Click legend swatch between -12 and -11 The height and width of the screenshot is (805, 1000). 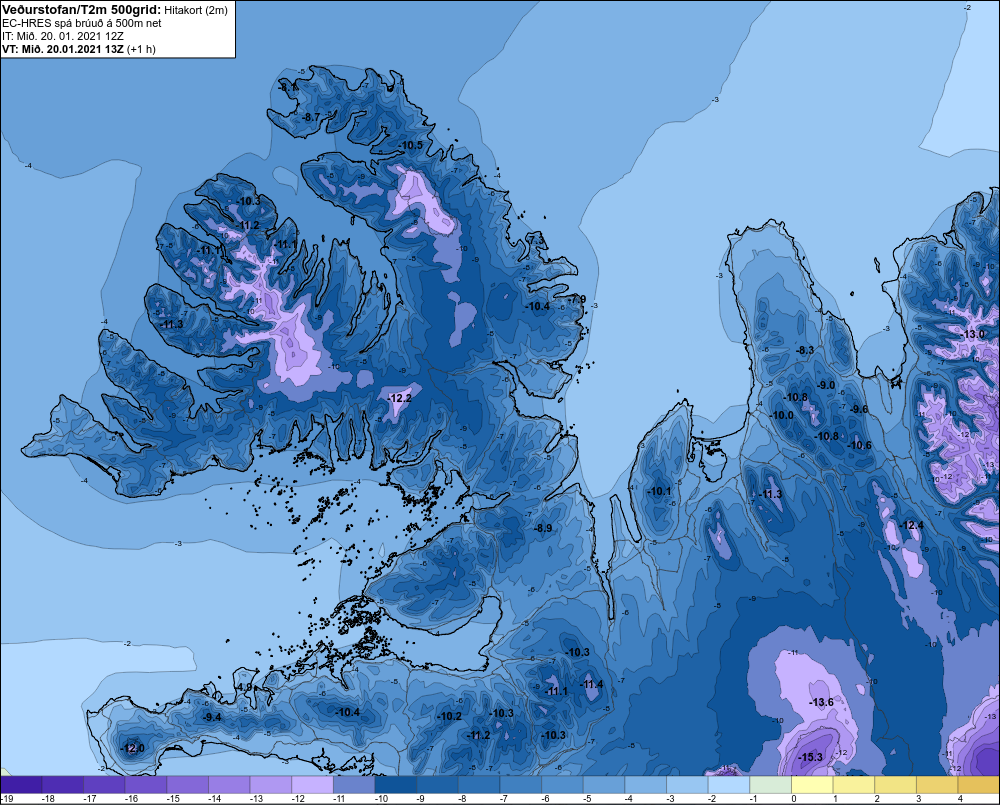click(312, 785)
